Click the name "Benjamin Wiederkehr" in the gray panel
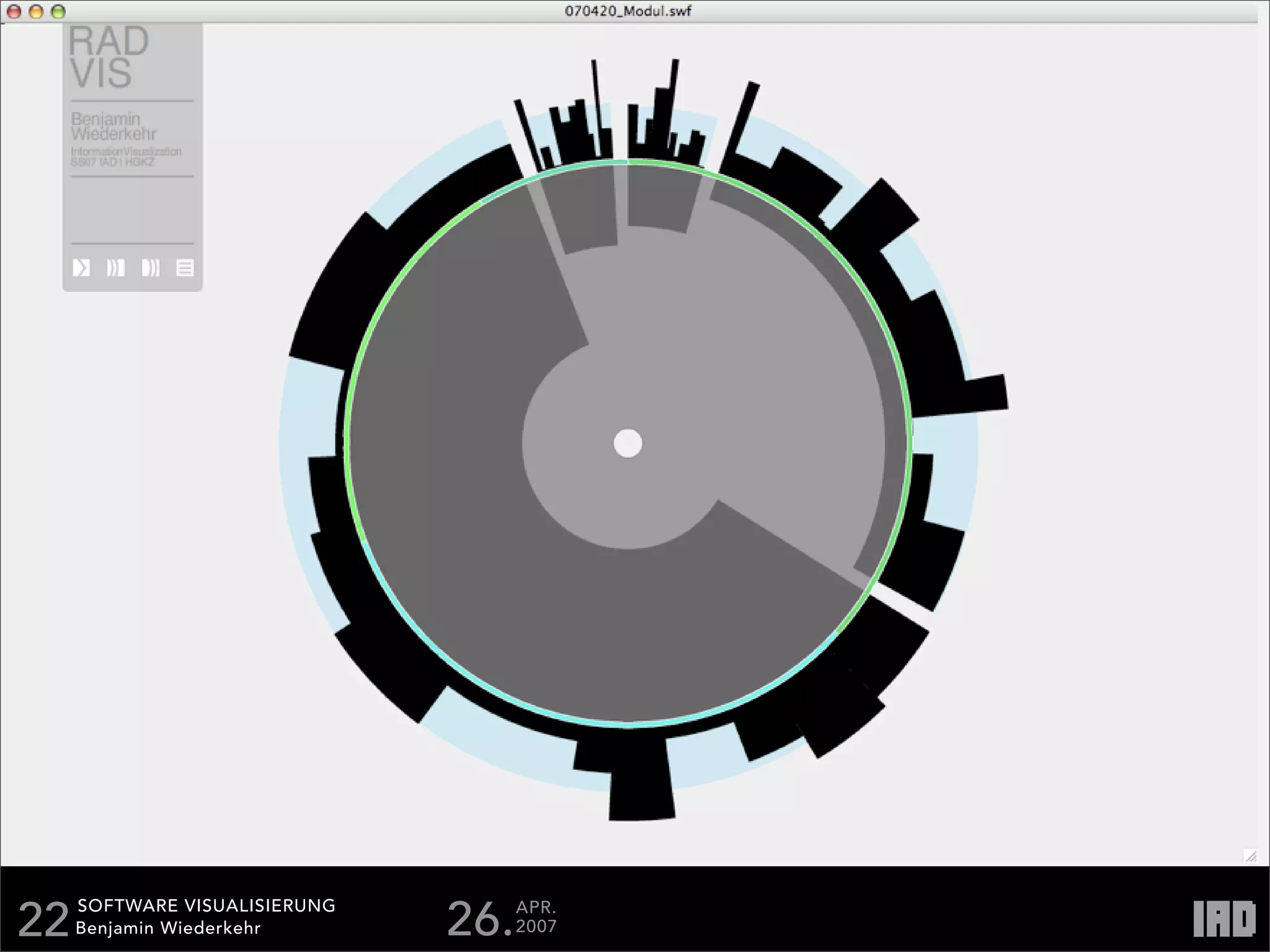 point(113,126)
